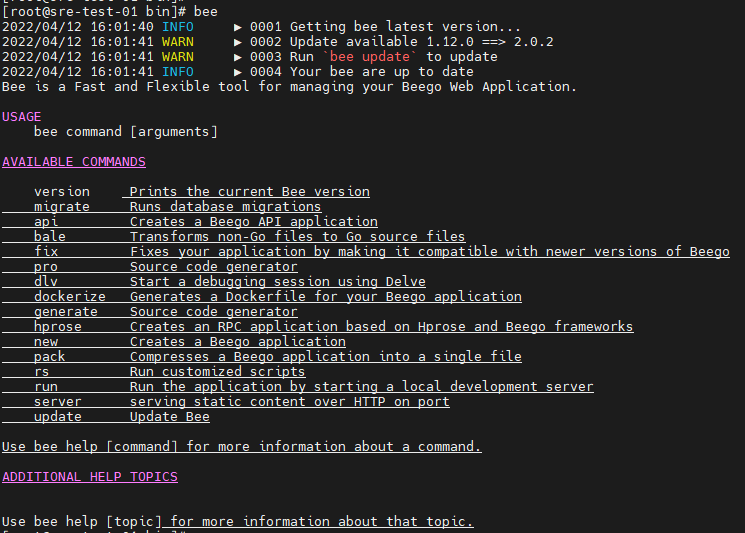Select 'Your bee are up to date' line
Screen dimensions: 745x533
tap(382, 72)
